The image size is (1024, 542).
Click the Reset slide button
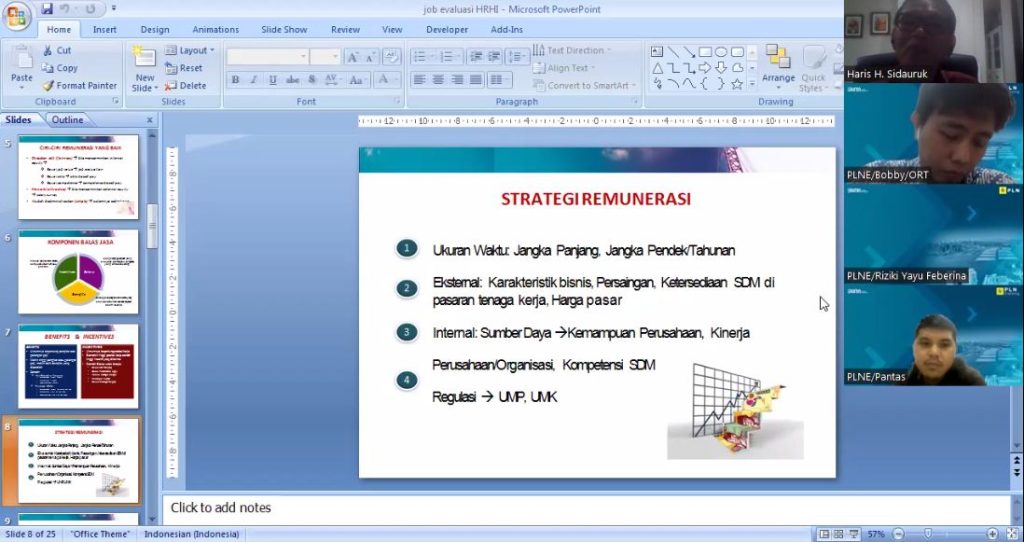pos(185,68)
